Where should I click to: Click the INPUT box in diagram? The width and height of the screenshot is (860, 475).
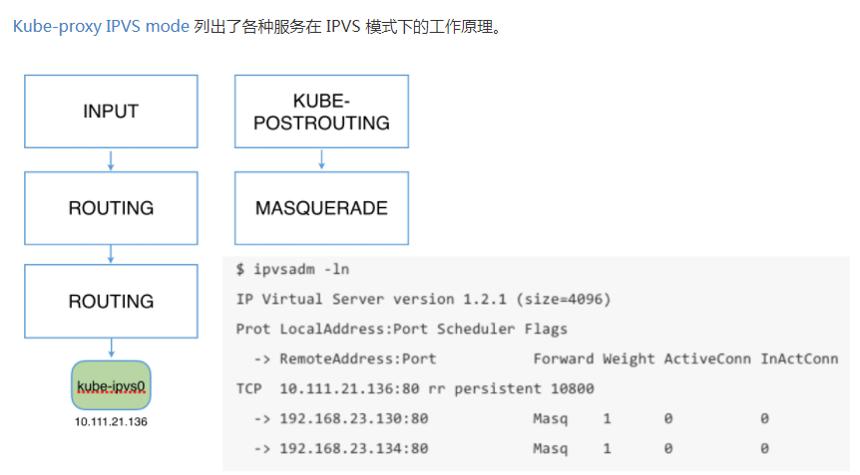click(x=111, y=111)
